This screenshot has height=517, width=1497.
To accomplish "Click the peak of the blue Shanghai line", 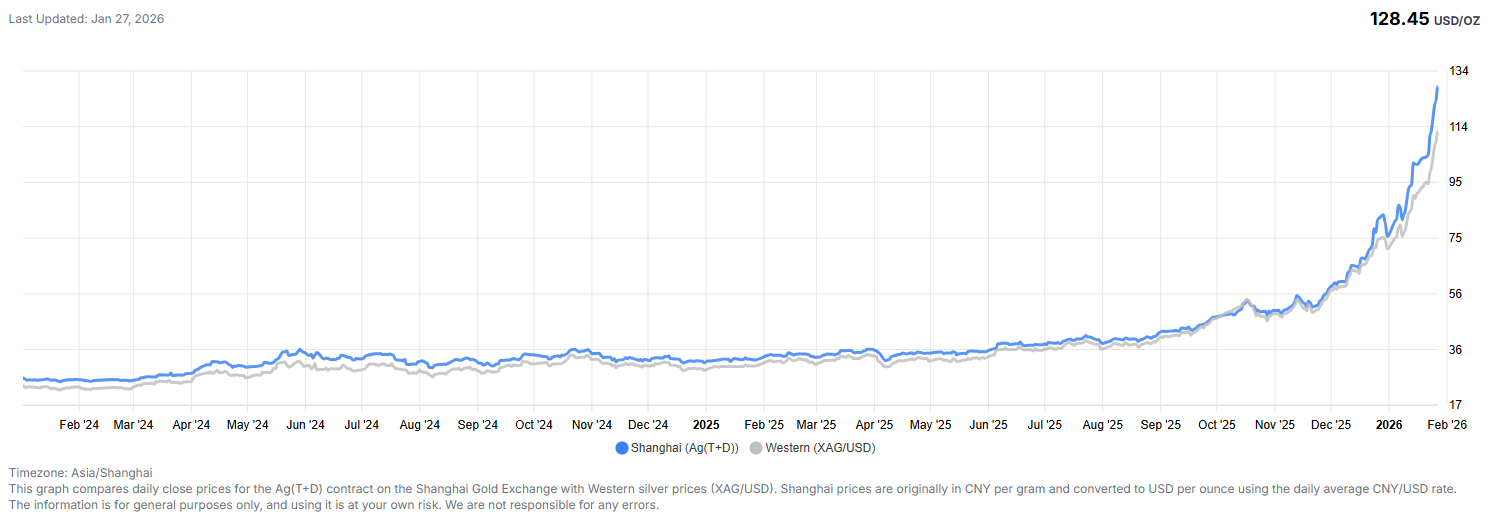I will [1437, 88].
